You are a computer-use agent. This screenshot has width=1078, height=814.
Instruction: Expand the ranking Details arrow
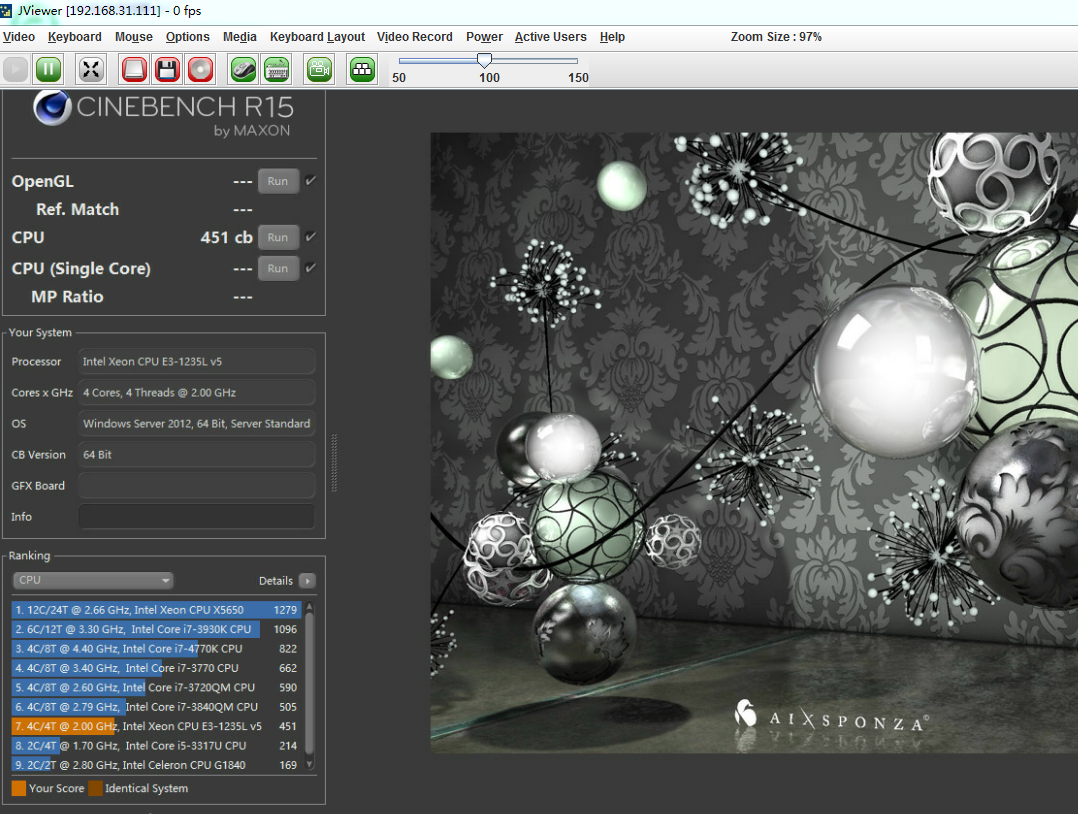307,581
